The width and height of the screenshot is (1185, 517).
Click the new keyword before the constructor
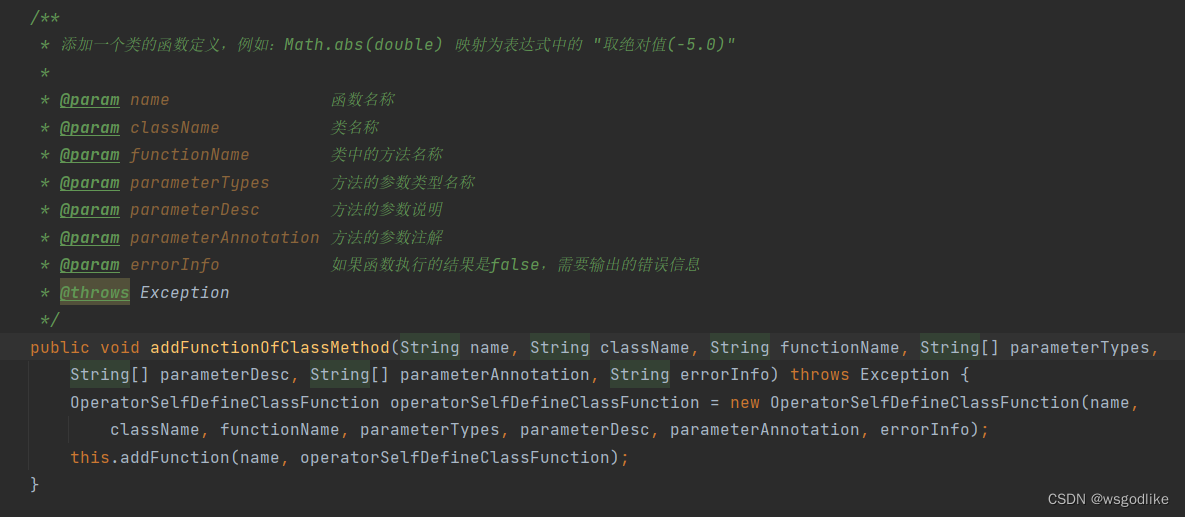[744, 403]
